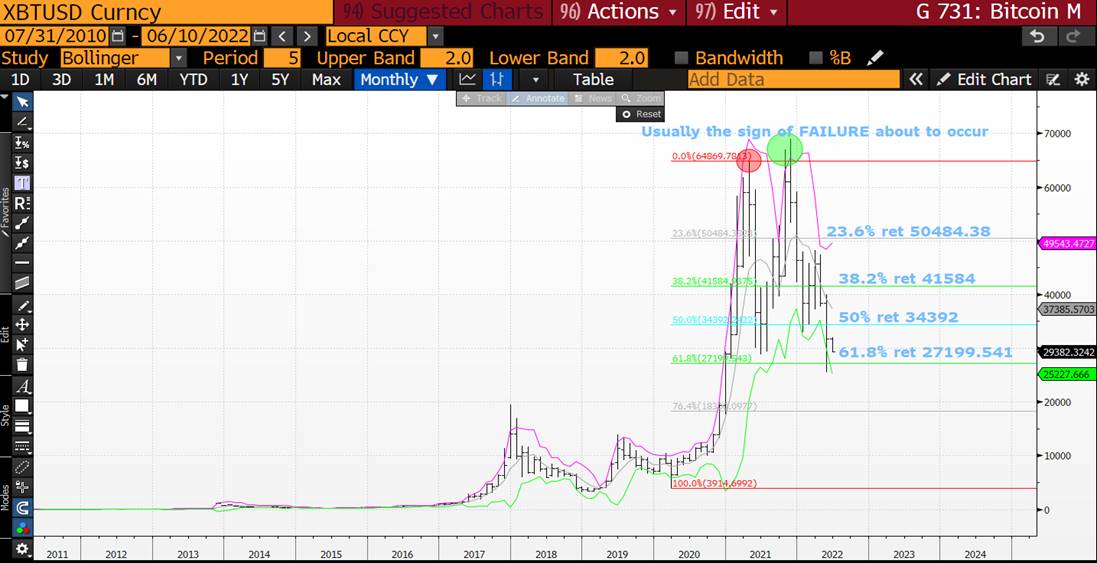Select the 5Y time range

[x=280, y=80]
